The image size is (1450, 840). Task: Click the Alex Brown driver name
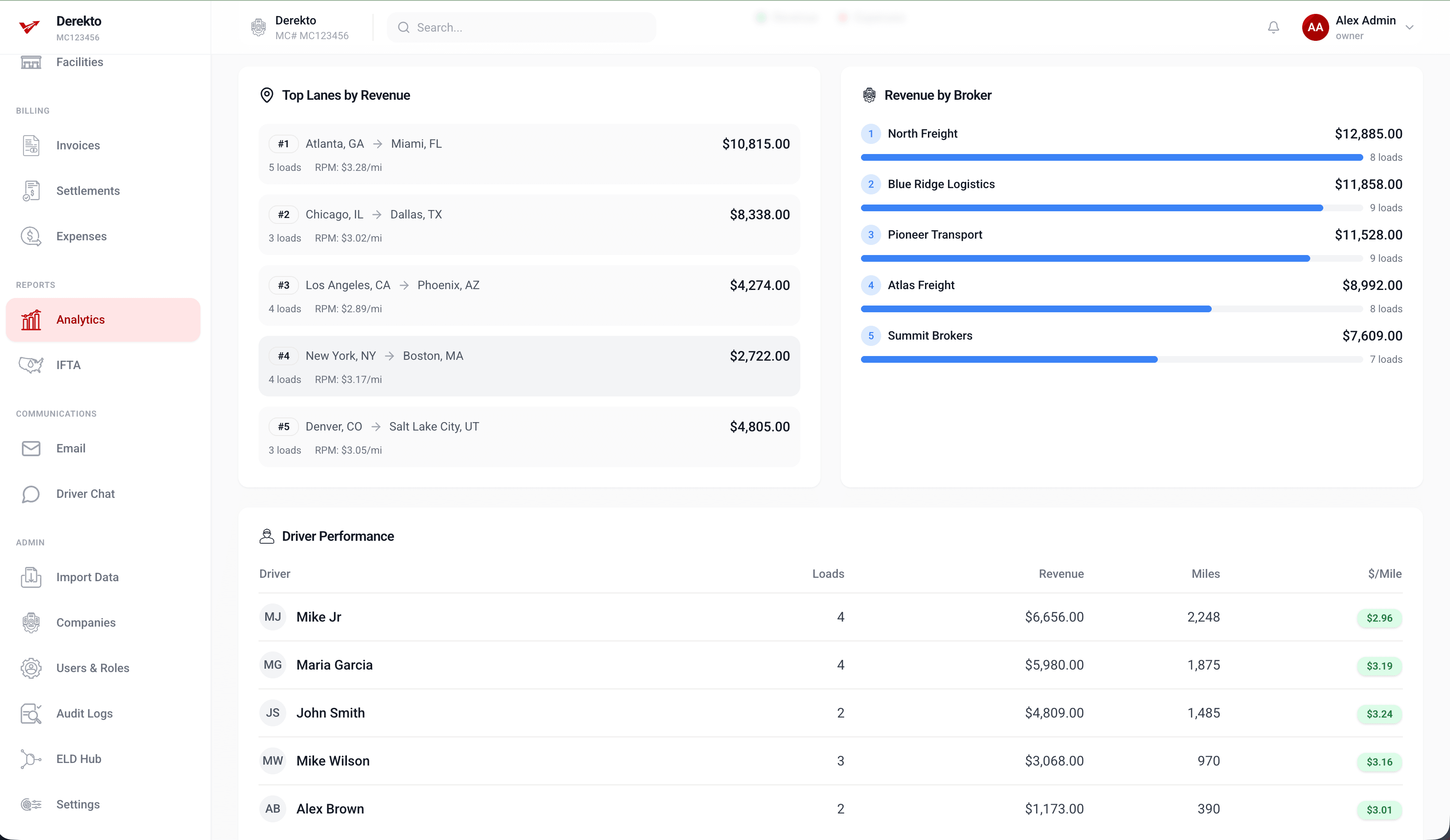pyautogui.click(x=330, y=809)
